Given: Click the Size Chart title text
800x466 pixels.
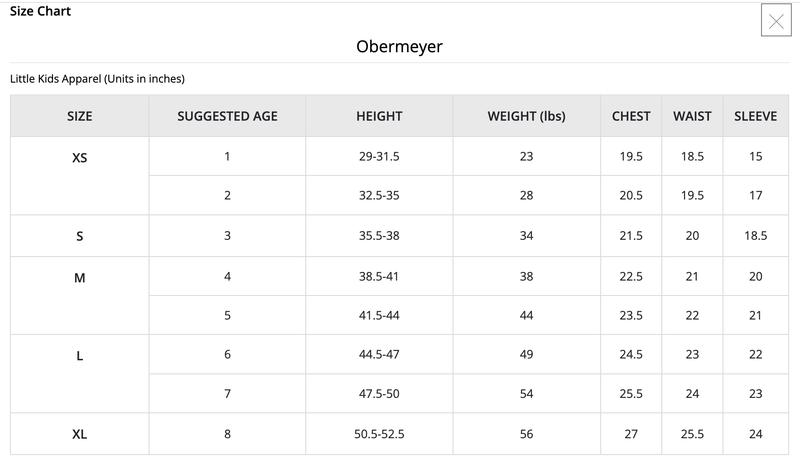Looking at the screenshot, I should pos(40,11).
